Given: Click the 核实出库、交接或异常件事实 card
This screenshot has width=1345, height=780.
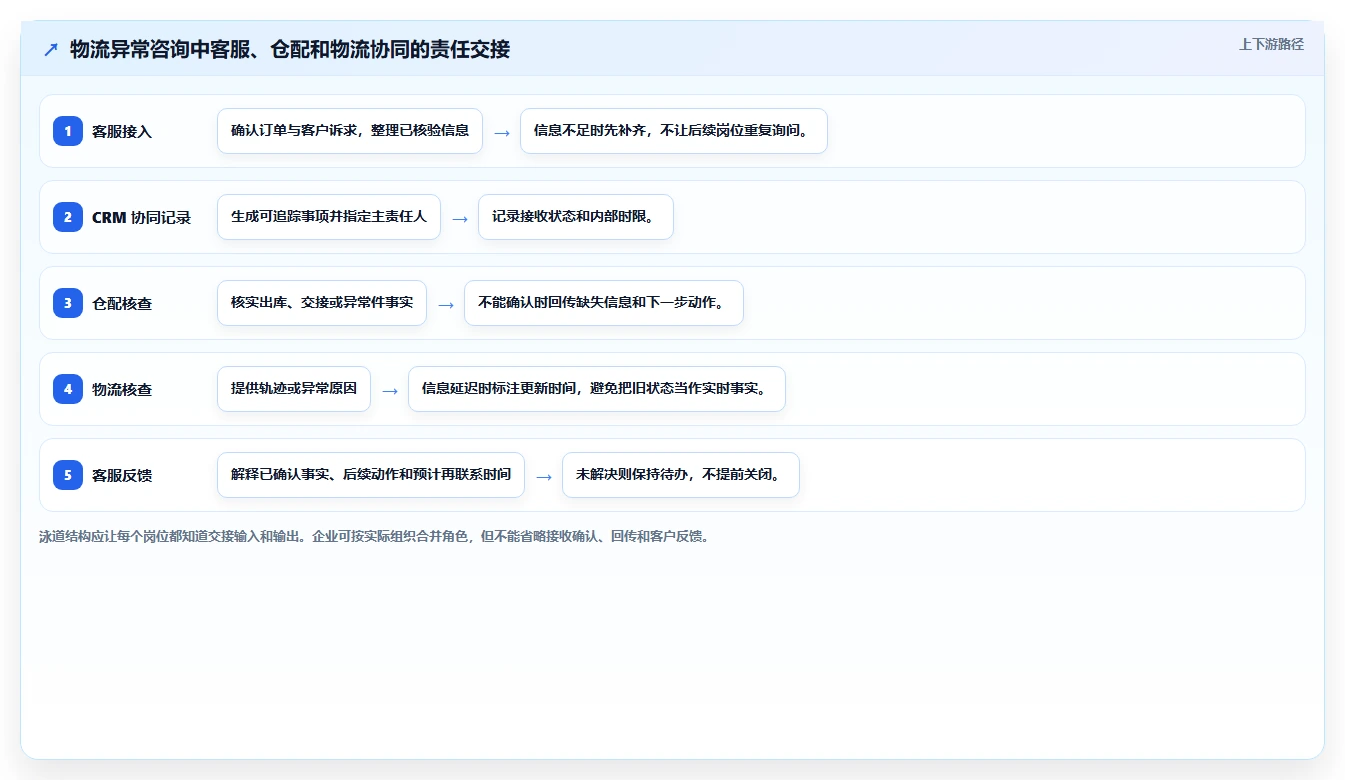Looking at the screenshot, I should click(322, 303).
